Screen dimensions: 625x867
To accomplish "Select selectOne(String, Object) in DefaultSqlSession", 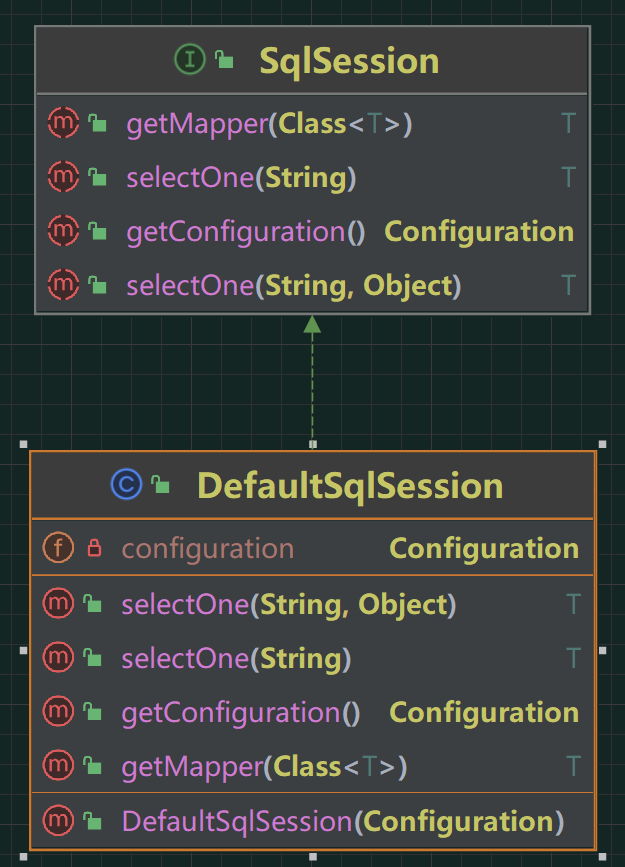I will point(312,604).
